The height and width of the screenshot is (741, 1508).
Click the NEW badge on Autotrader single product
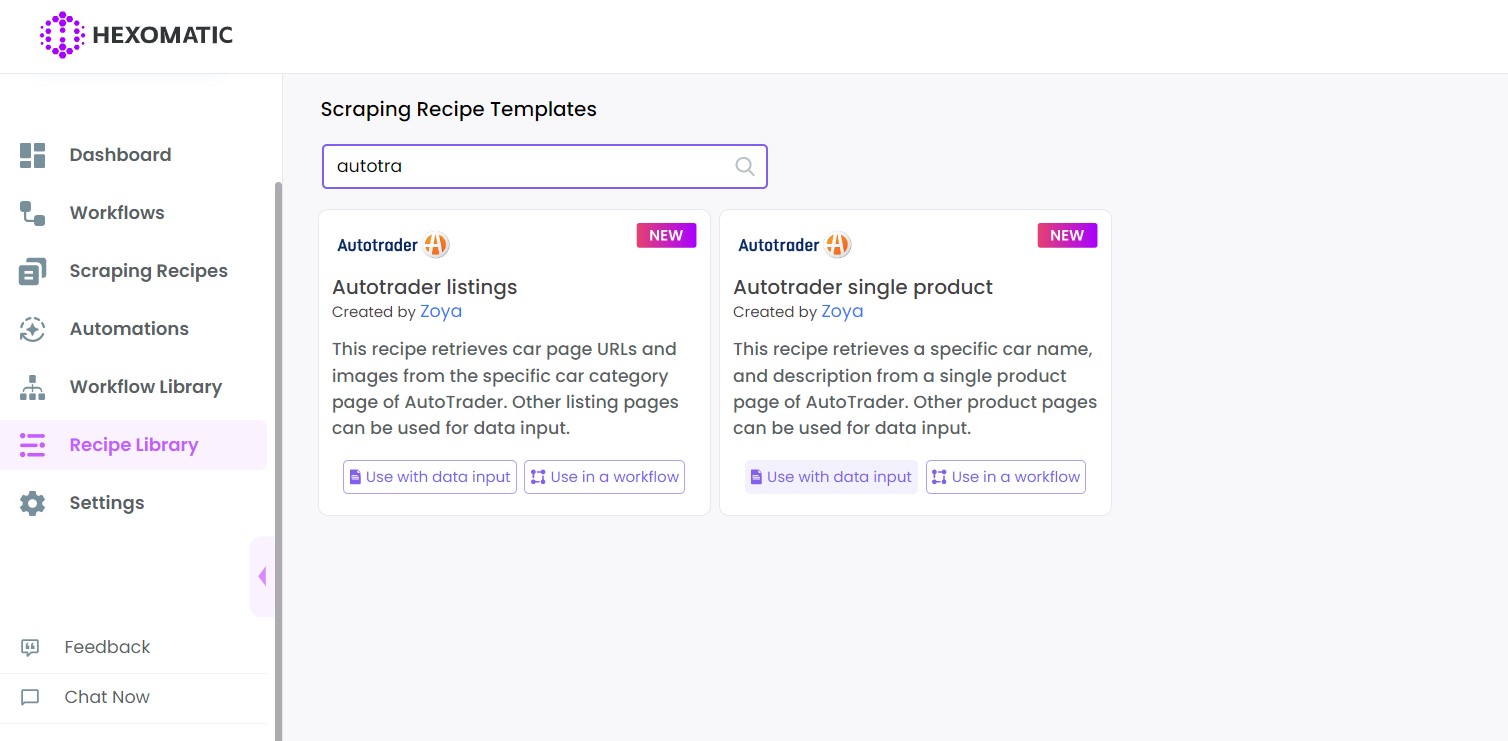[1066, 235]
